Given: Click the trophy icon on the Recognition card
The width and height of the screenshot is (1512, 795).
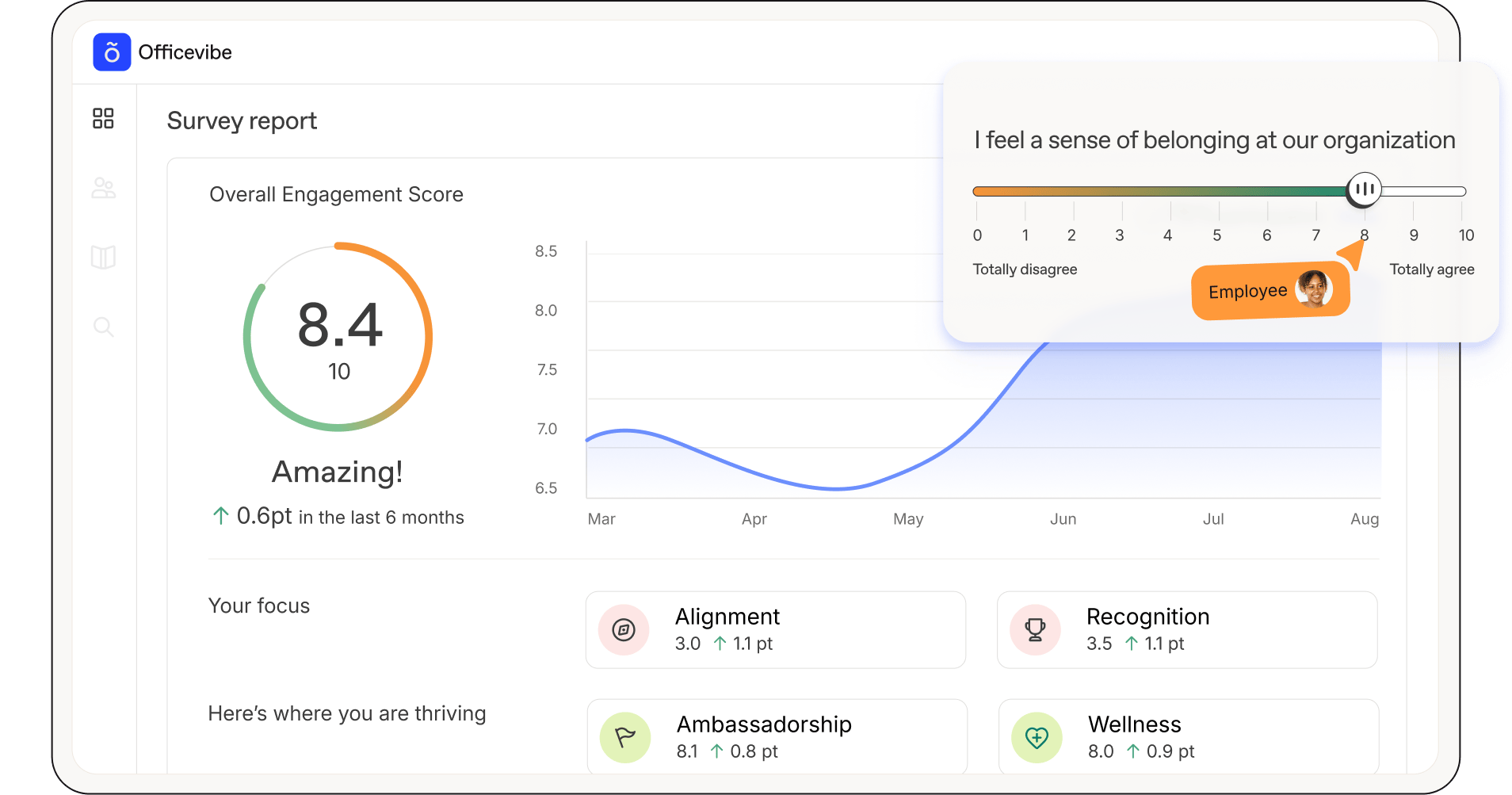Looking at the screenshot, I should (1035, 629).
